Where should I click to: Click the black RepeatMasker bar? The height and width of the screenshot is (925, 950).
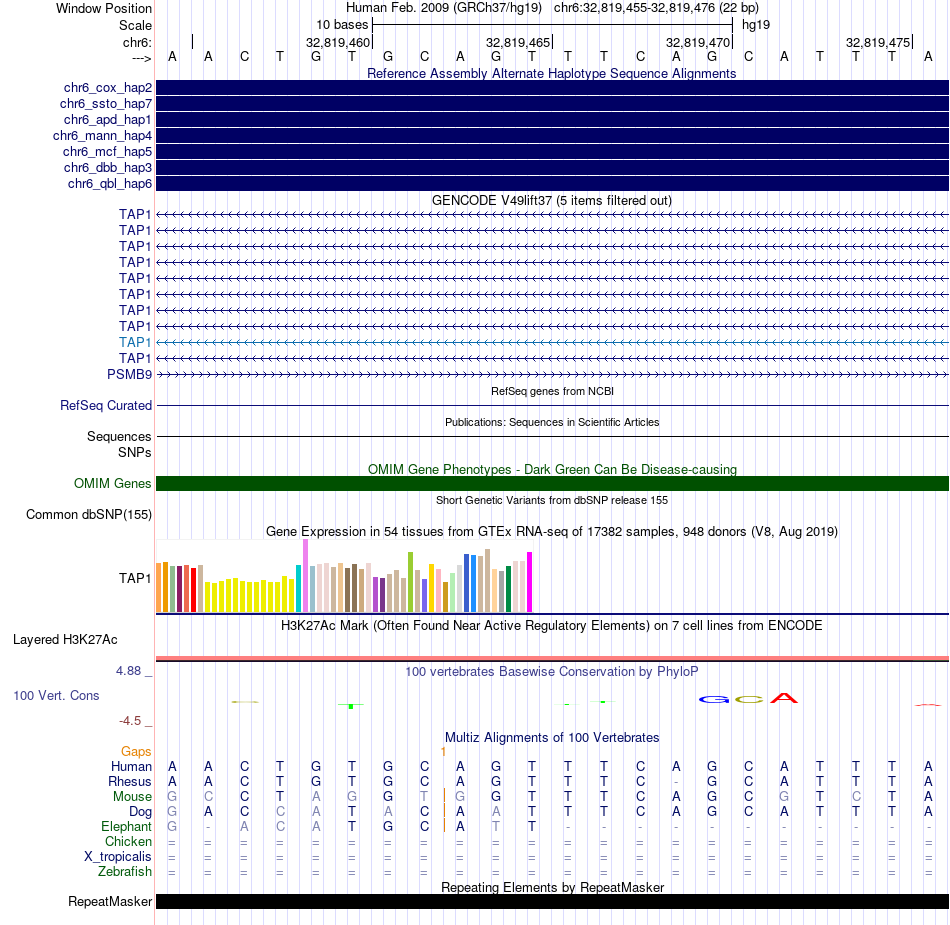click(x=552, y=901)
